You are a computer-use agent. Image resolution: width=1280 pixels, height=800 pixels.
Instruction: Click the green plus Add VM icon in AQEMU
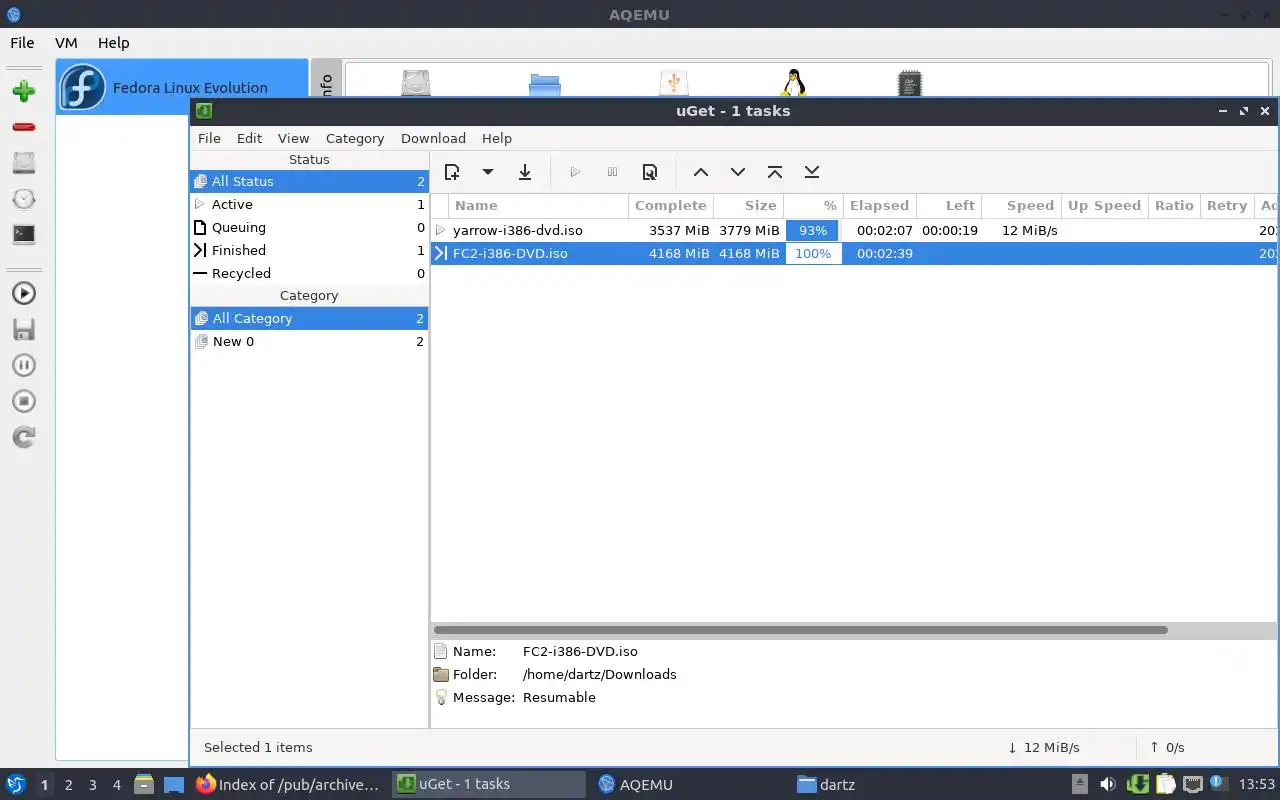[x=24, y=91]
